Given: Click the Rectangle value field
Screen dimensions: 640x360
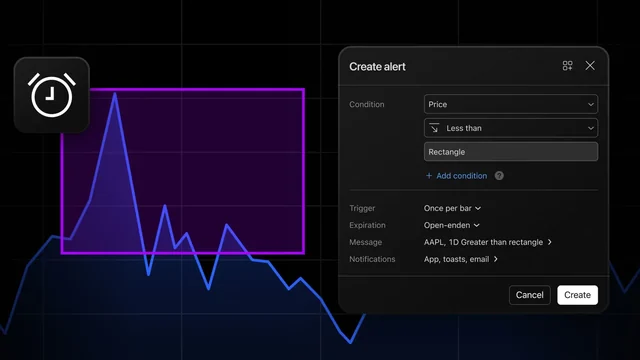Looking at the screenshot, I should tap(511, 152).
